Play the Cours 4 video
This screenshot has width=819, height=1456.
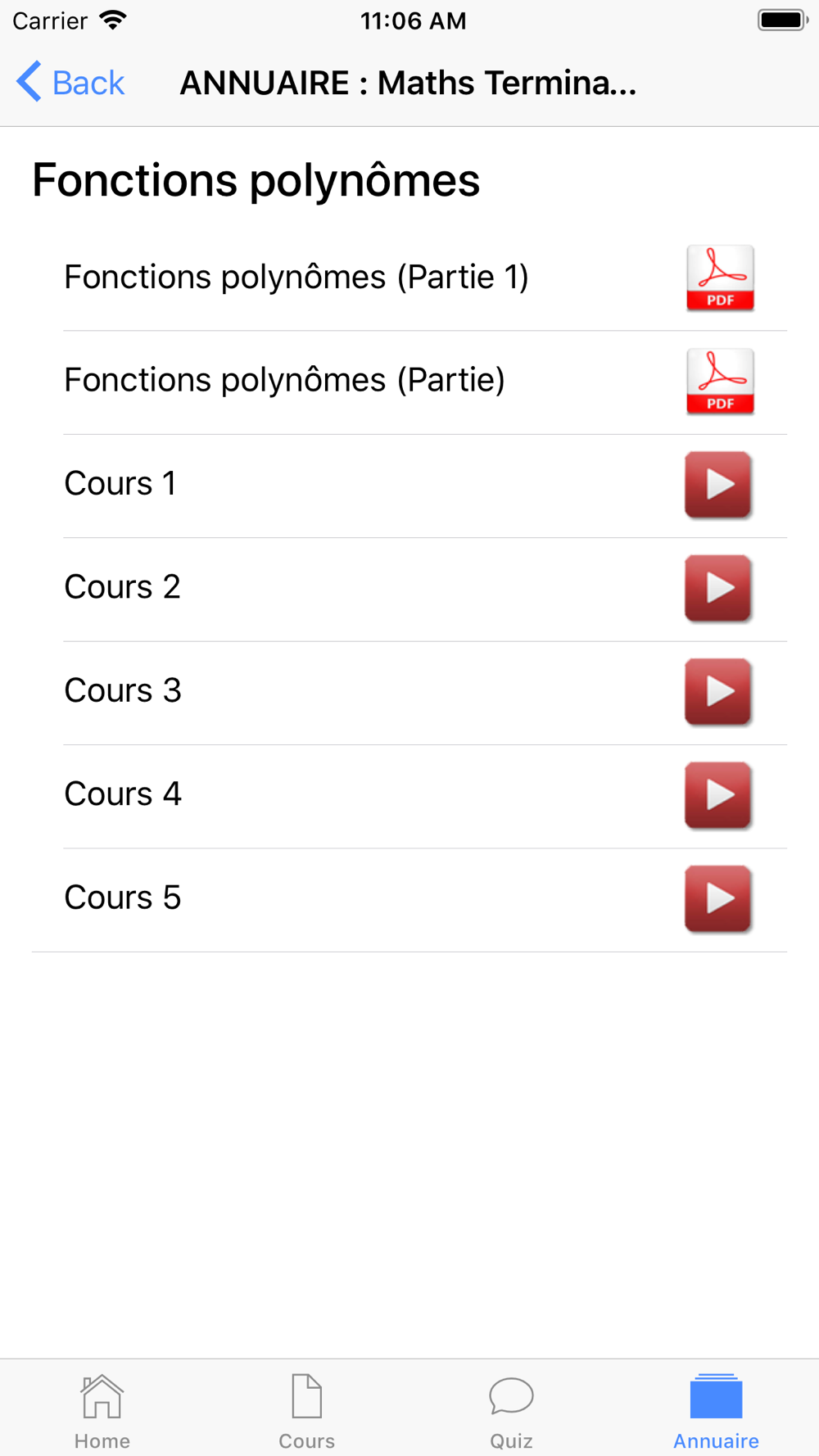(718, 795)
